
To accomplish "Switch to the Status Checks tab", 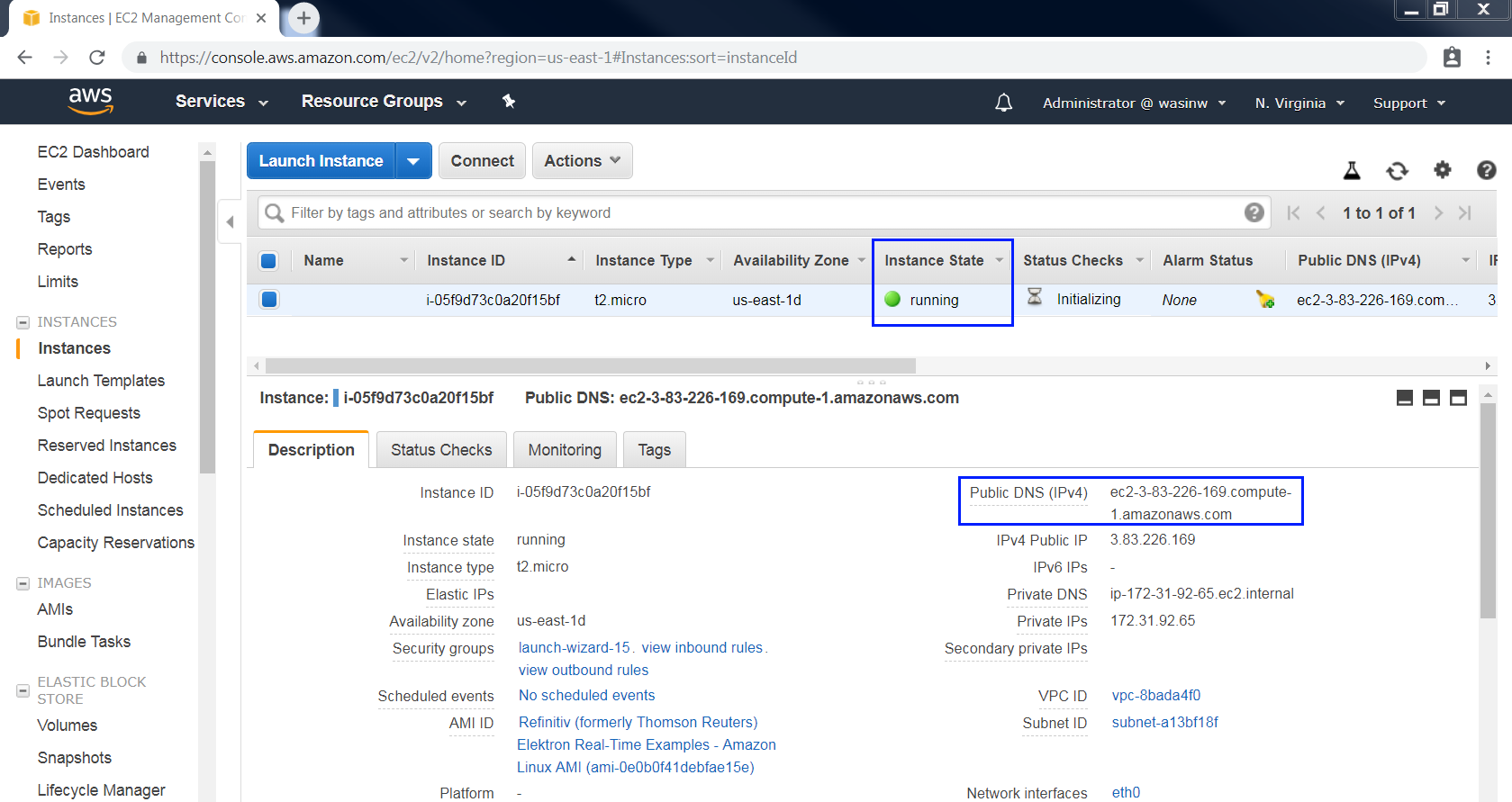I will (441, 450).
